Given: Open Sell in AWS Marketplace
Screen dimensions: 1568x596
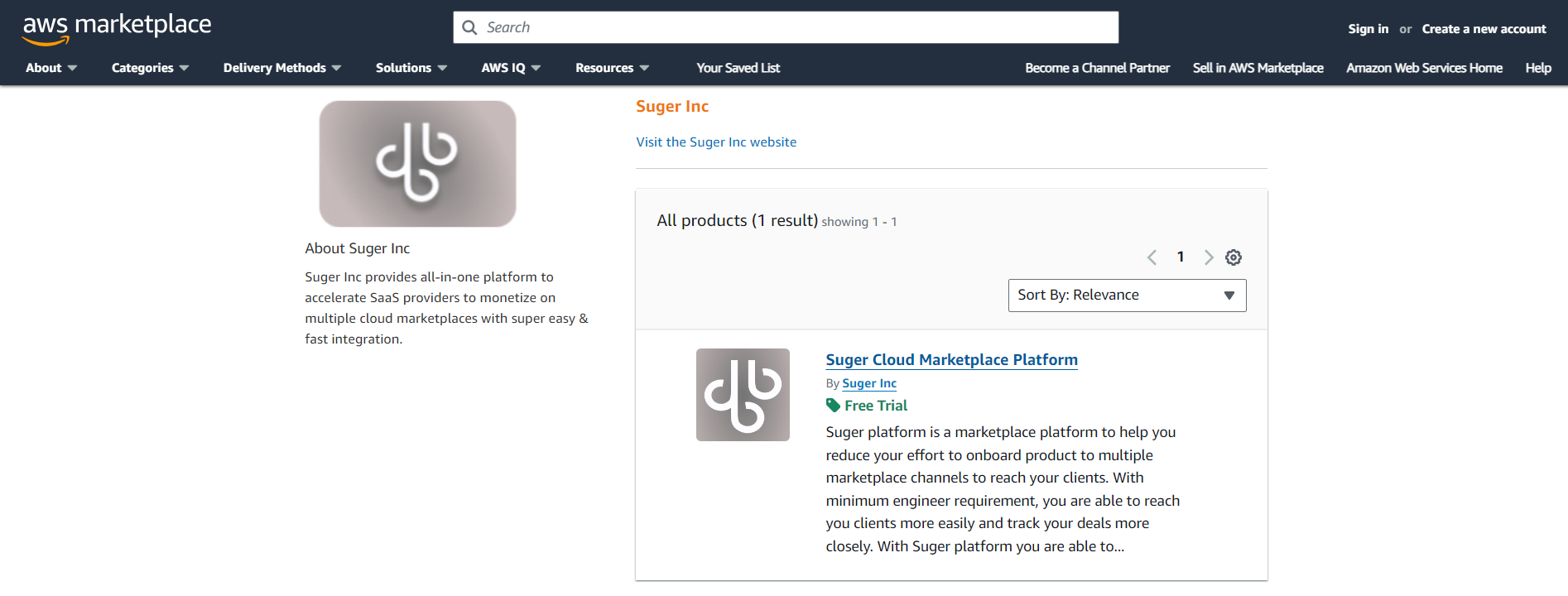Looking at the screenshot, I should (x=1258, y=68).
